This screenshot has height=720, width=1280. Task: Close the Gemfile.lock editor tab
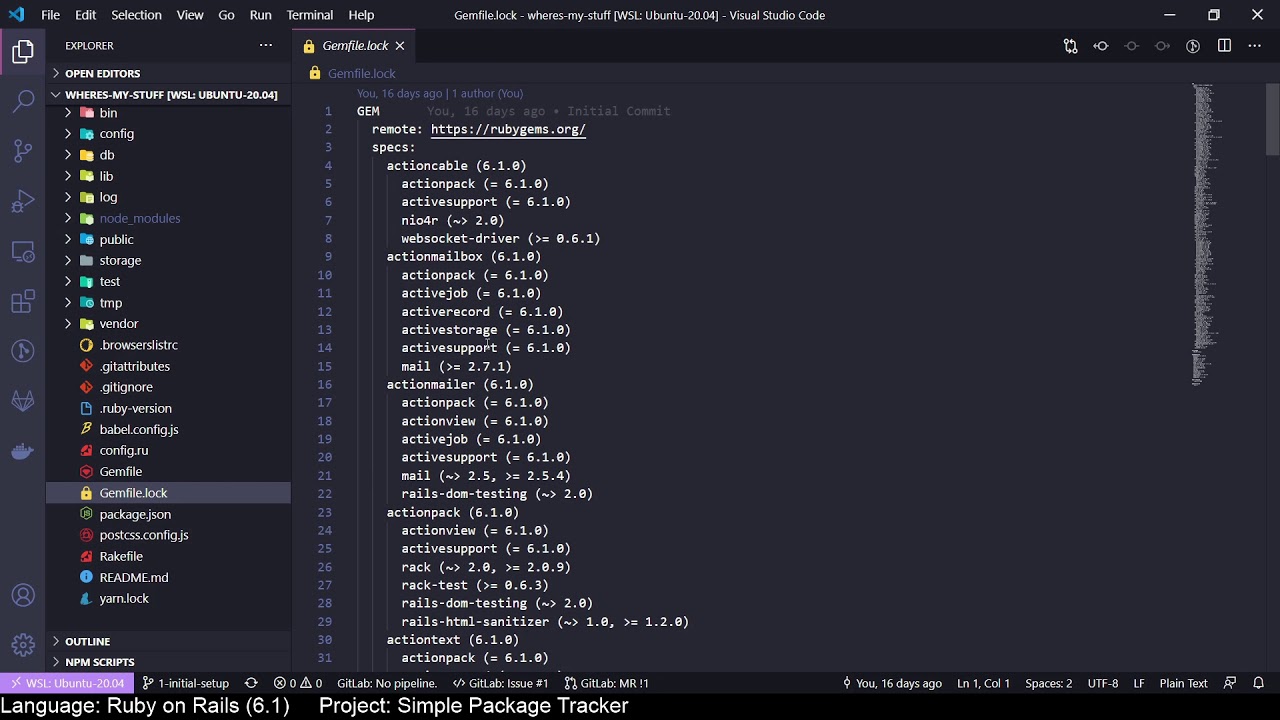[x=400, y=46]
